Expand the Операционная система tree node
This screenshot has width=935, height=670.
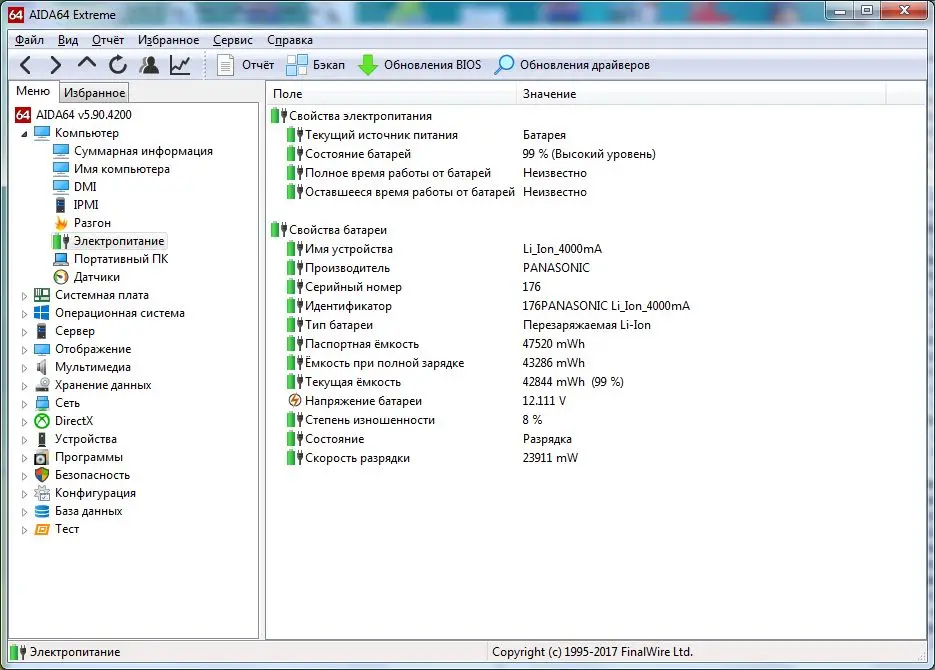coord(24,314)
